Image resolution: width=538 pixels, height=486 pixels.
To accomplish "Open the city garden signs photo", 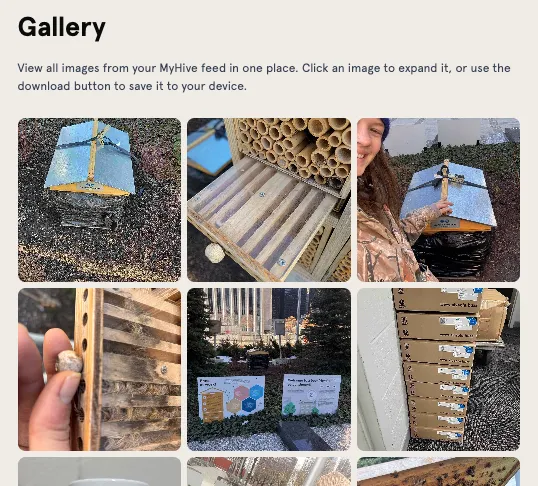I will (x=269, y=369).
